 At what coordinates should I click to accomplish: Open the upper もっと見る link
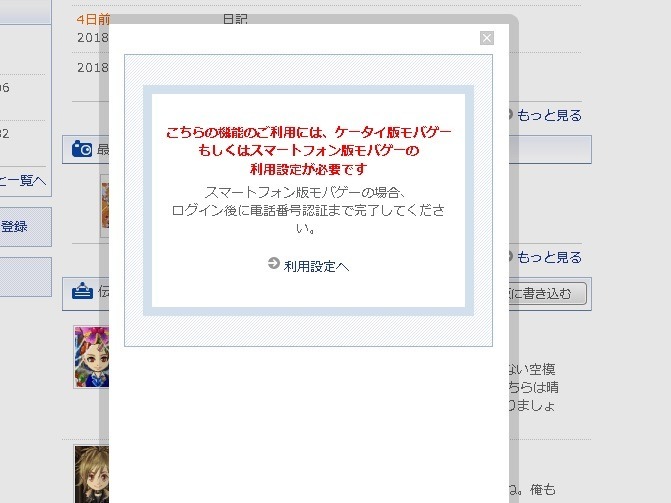(549, 115)
